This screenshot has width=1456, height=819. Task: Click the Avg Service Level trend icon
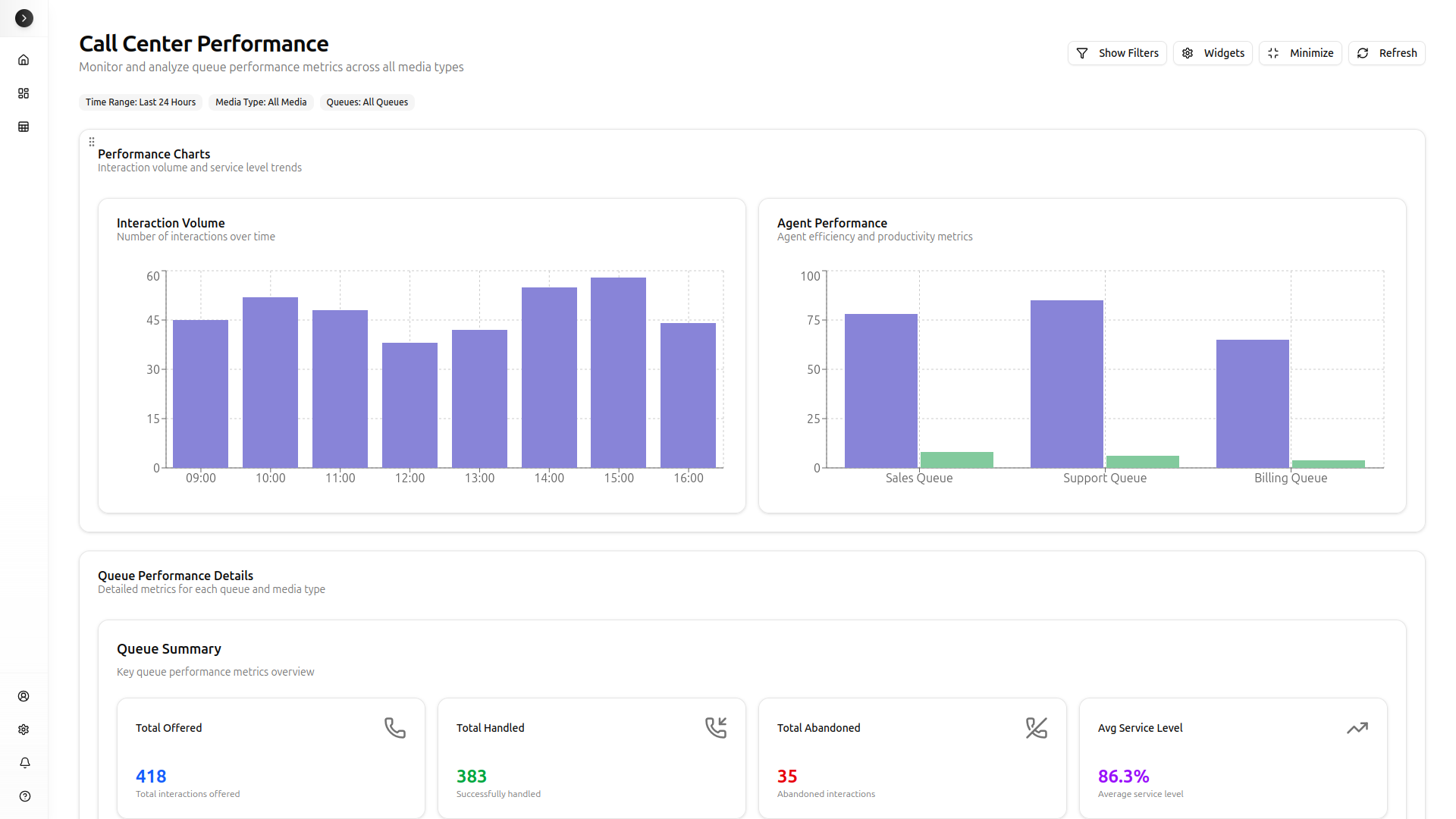1357,728
